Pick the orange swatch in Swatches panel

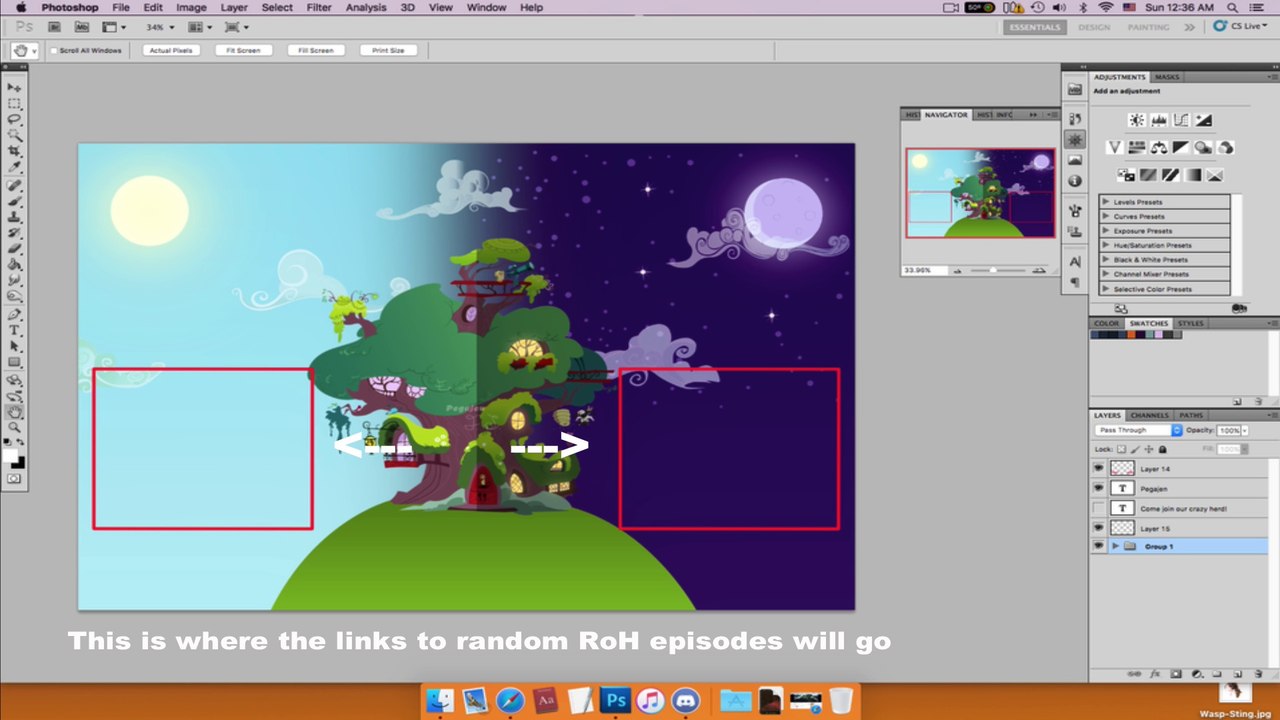point(1131,335)
